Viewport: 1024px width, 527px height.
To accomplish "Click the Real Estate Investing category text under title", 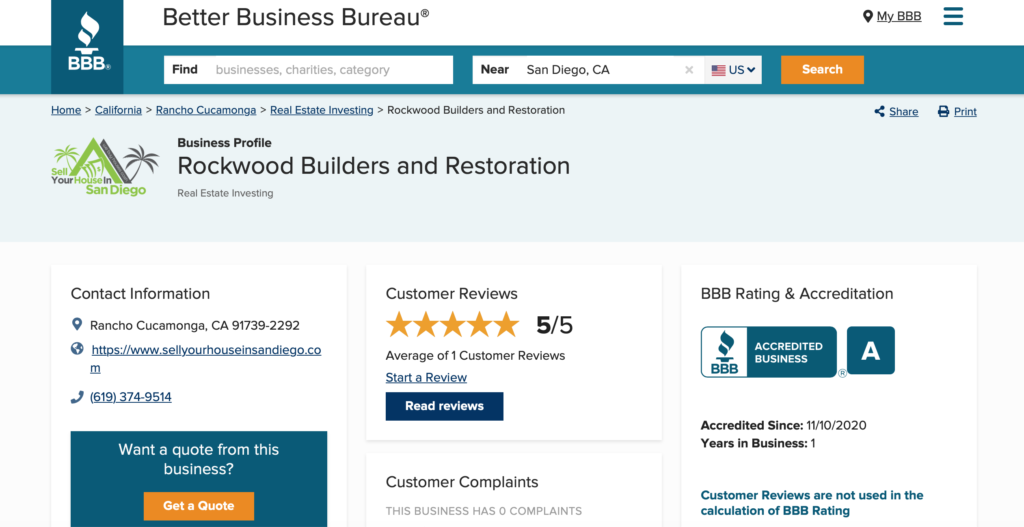I will 225,193.
